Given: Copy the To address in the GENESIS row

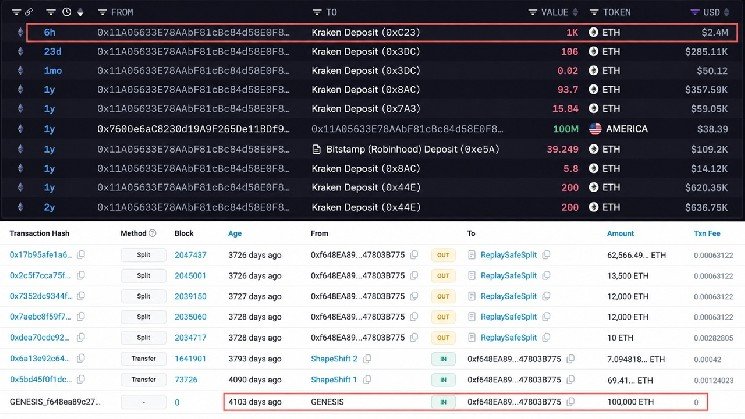Looking at the screenshot, I should (571, 402).
